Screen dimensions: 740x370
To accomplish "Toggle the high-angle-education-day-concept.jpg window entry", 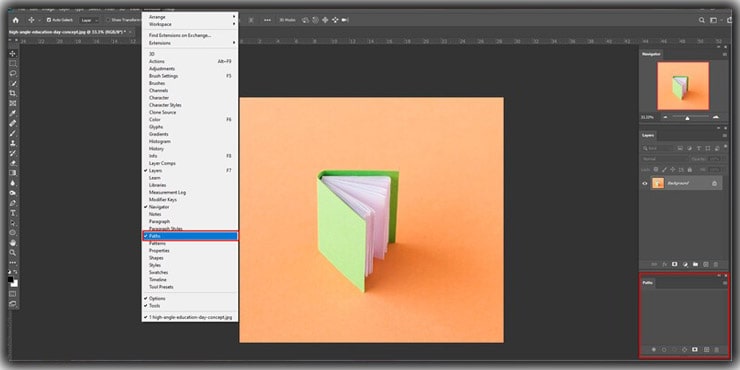I will [190, 318].
